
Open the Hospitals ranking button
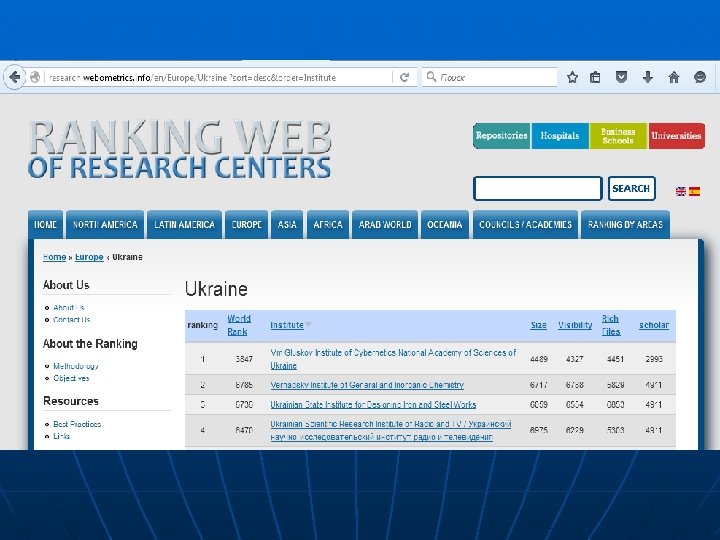tap(560, 136)
